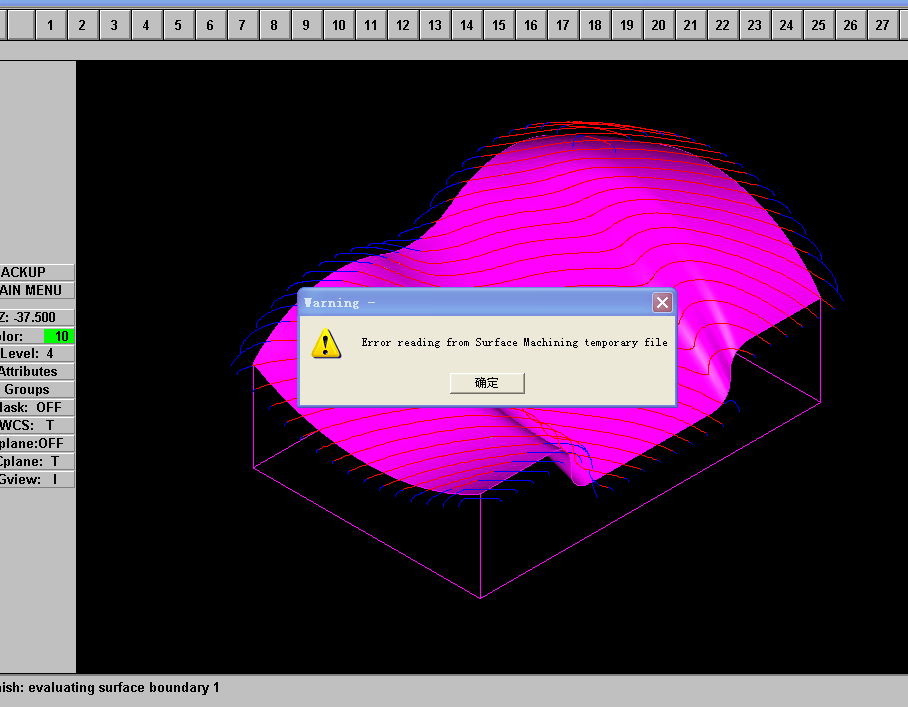Select level button 6 in the top bar
The width and height of the screenshot is (908, 707).
click(210, 25)
